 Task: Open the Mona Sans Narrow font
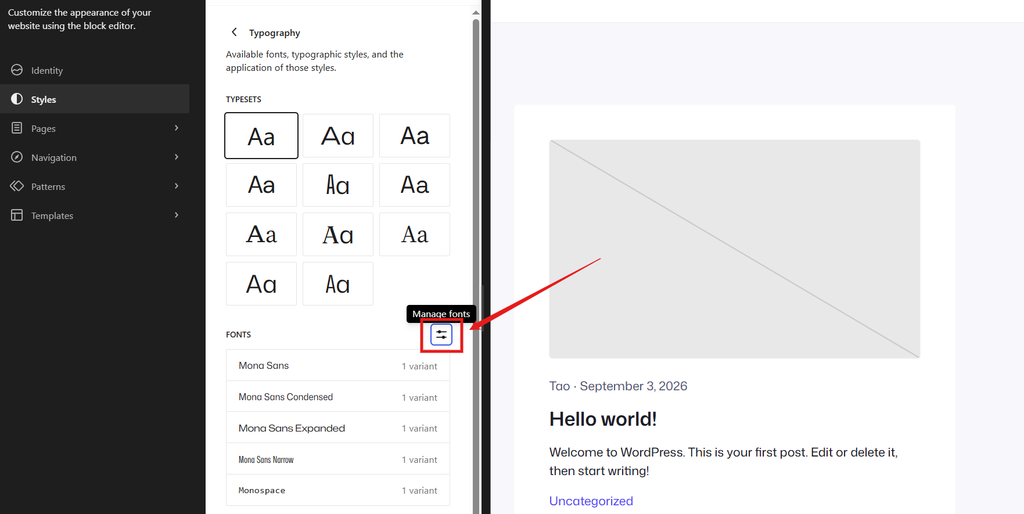point(338,459)
